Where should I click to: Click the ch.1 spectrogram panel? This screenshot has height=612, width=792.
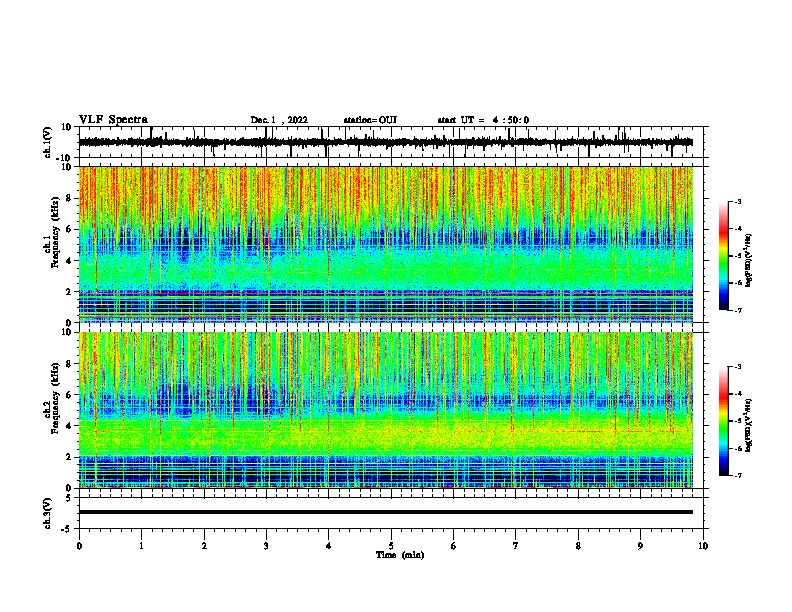pyautogui.click(x=385, y=244)
